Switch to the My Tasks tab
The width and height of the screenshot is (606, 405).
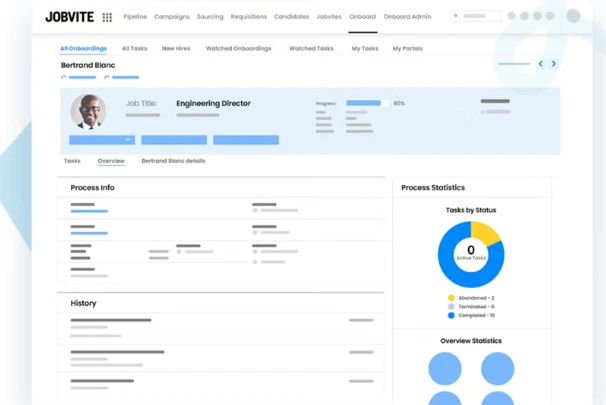(365, 48)
